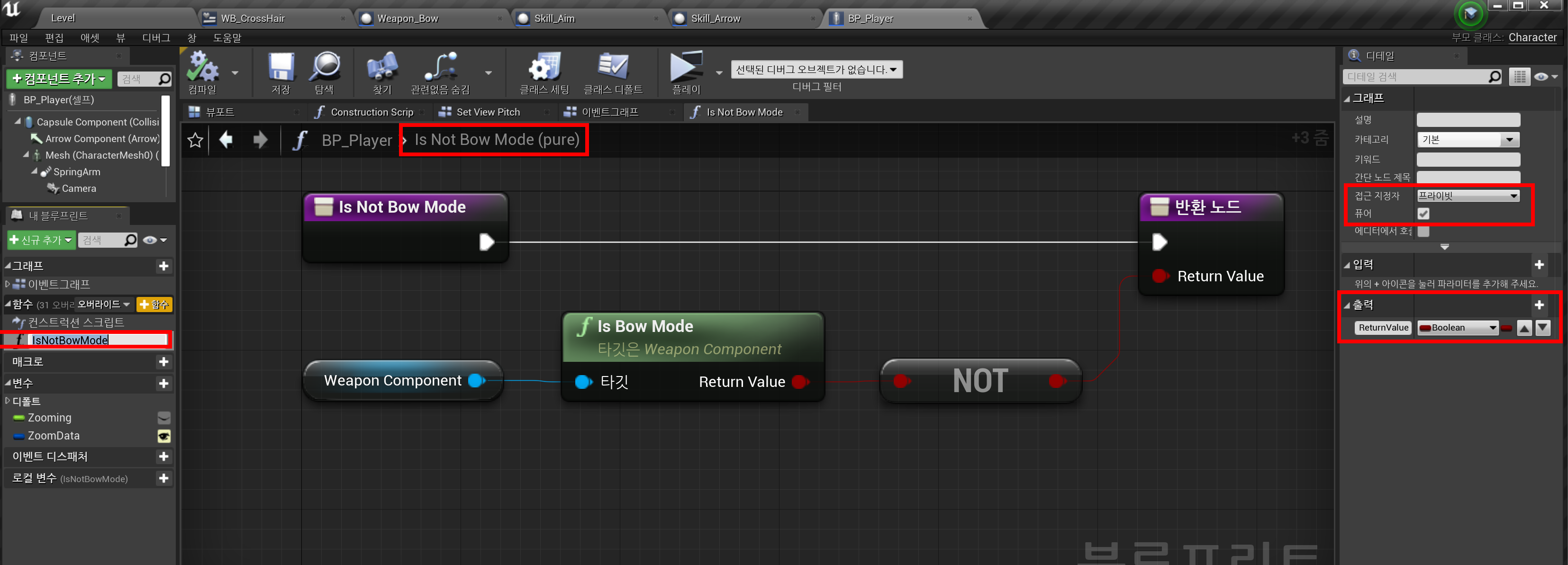Add a local variable with plus icon
1568x565 pixels.
164,479
